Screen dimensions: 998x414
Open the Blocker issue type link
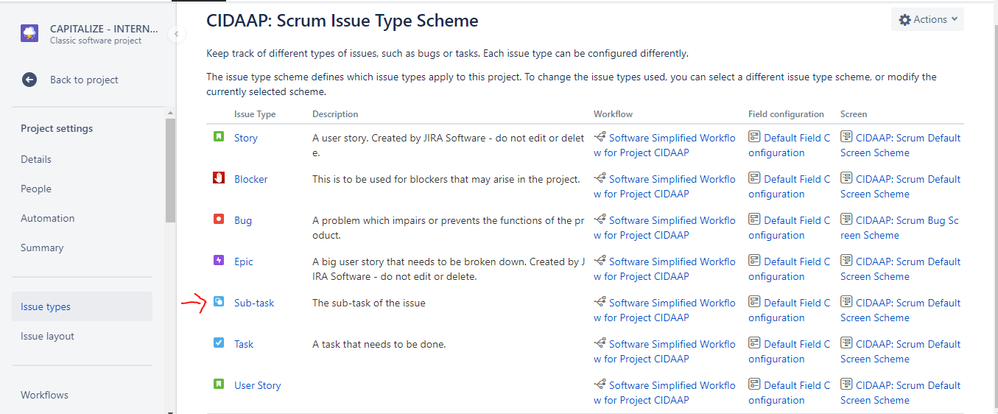251,179
